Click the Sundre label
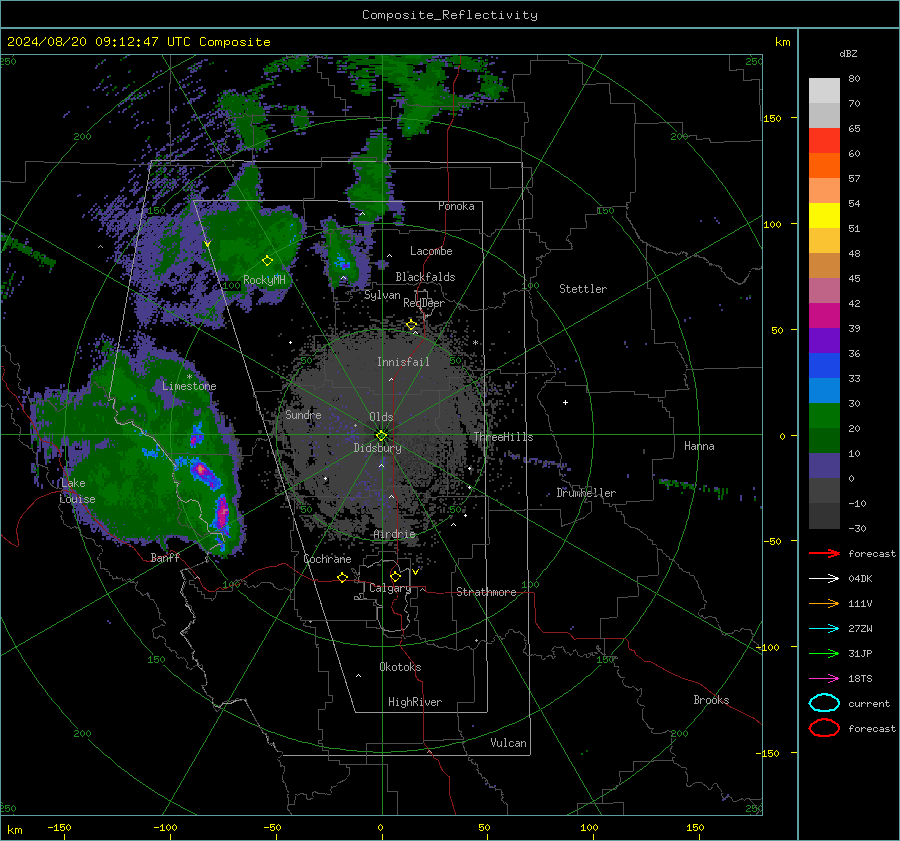Image resolution: width=900 pixels, height=841 pixels. [303, 414]
